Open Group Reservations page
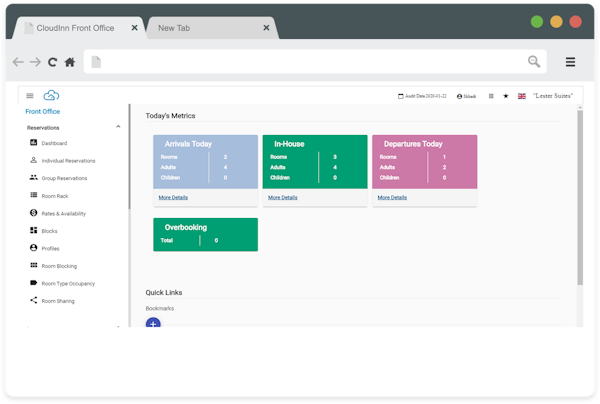This screenshot has width=600, height=404. (59, 178)
